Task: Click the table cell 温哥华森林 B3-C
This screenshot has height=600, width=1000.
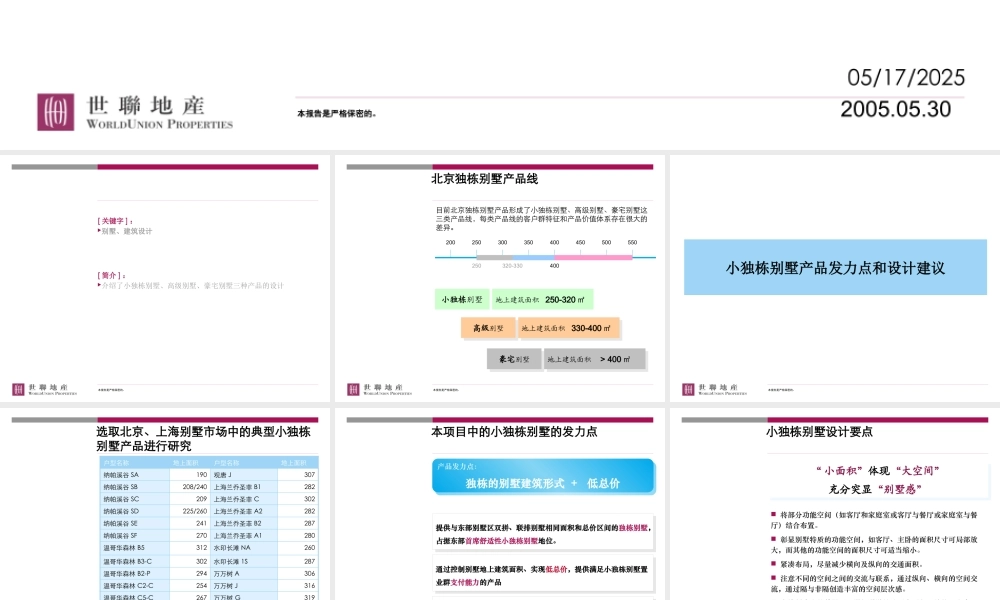Action: pyautogui.click(x=135, y=562)
